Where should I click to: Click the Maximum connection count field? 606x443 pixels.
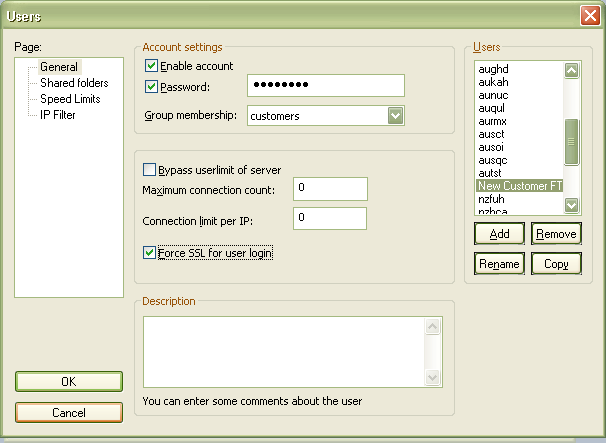[330, 188]
